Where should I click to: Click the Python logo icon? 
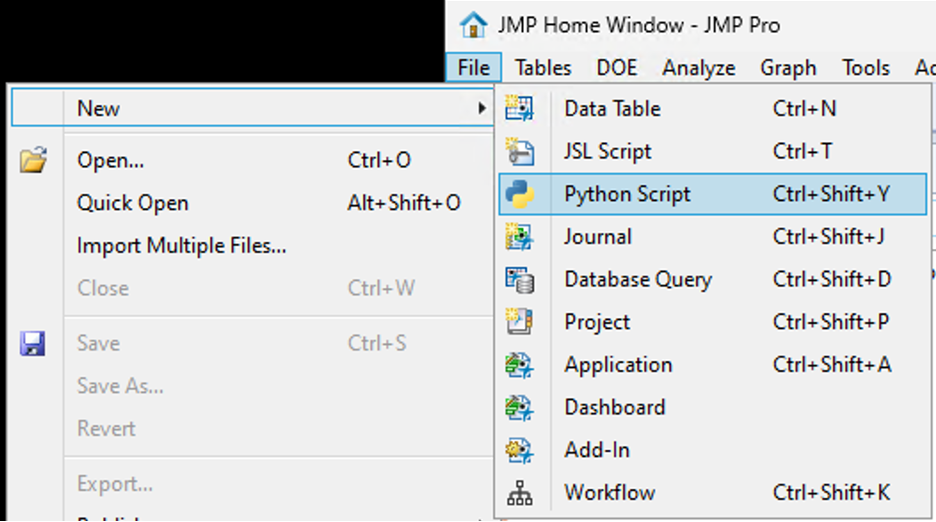pyautogui.click(x=520, y=194)
